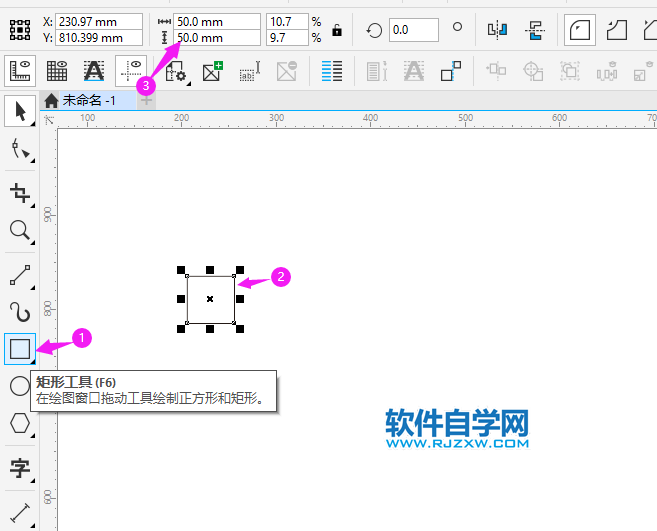Add a new document tab with plus
This screenshot has height=531, width=657.
[146, 101]
